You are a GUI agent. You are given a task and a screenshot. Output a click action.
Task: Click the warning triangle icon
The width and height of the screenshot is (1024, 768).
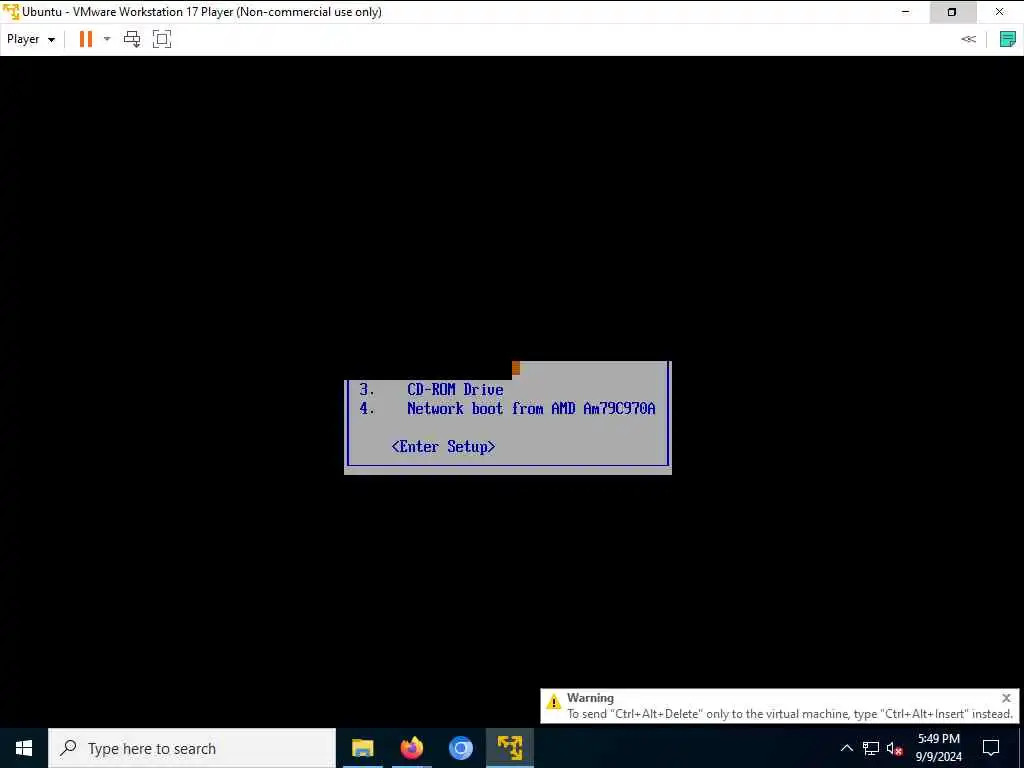[554, 702]
